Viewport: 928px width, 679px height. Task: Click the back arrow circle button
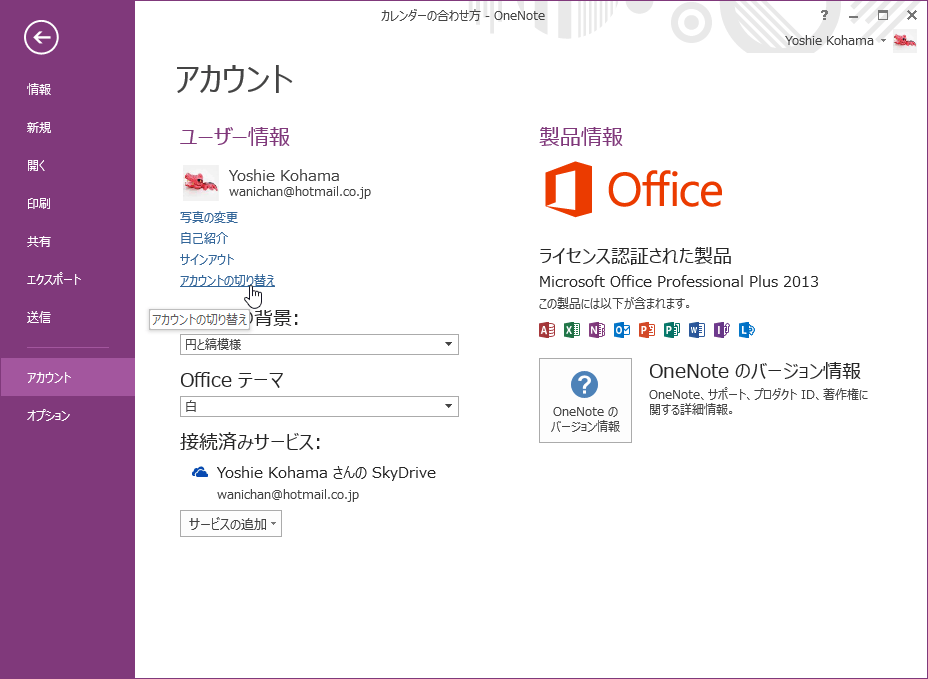(x=41, y=37)
